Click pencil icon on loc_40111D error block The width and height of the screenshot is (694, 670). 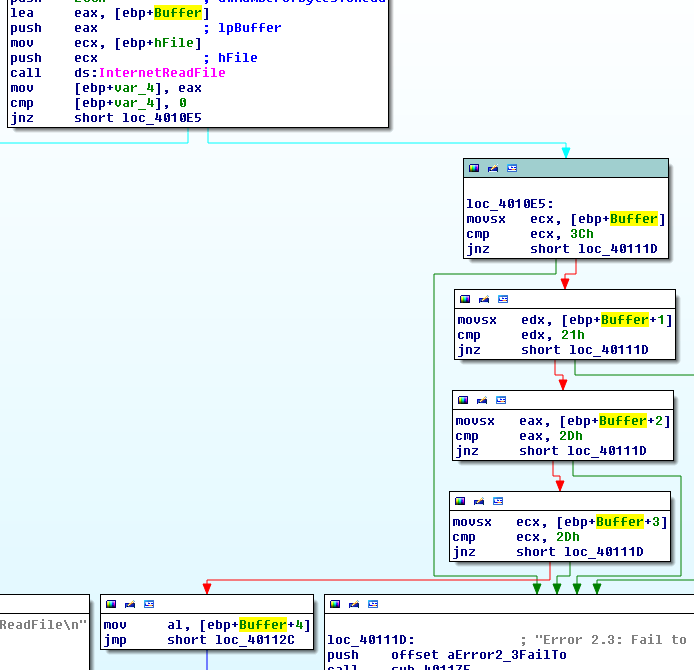point(354,604)
